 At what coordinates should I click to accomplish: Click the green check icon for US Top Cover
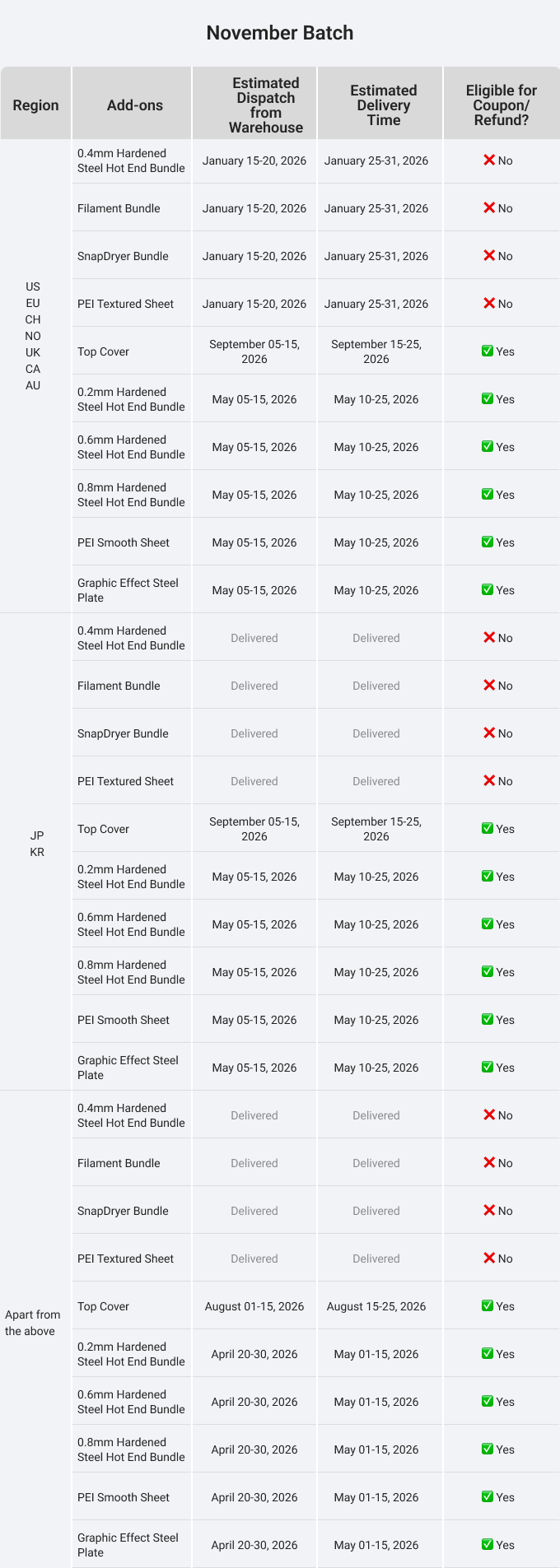(488, 351)
